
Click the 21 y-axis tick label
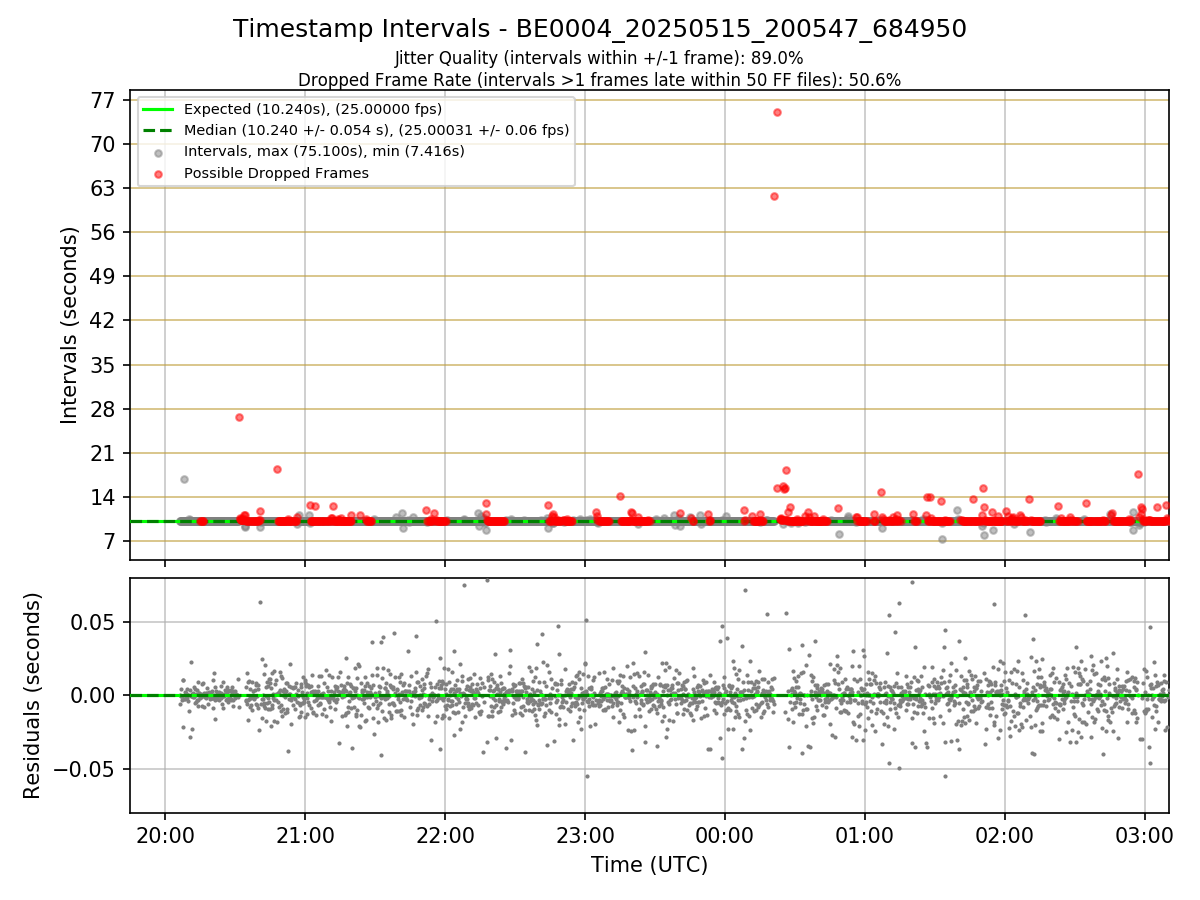[103, 453]
